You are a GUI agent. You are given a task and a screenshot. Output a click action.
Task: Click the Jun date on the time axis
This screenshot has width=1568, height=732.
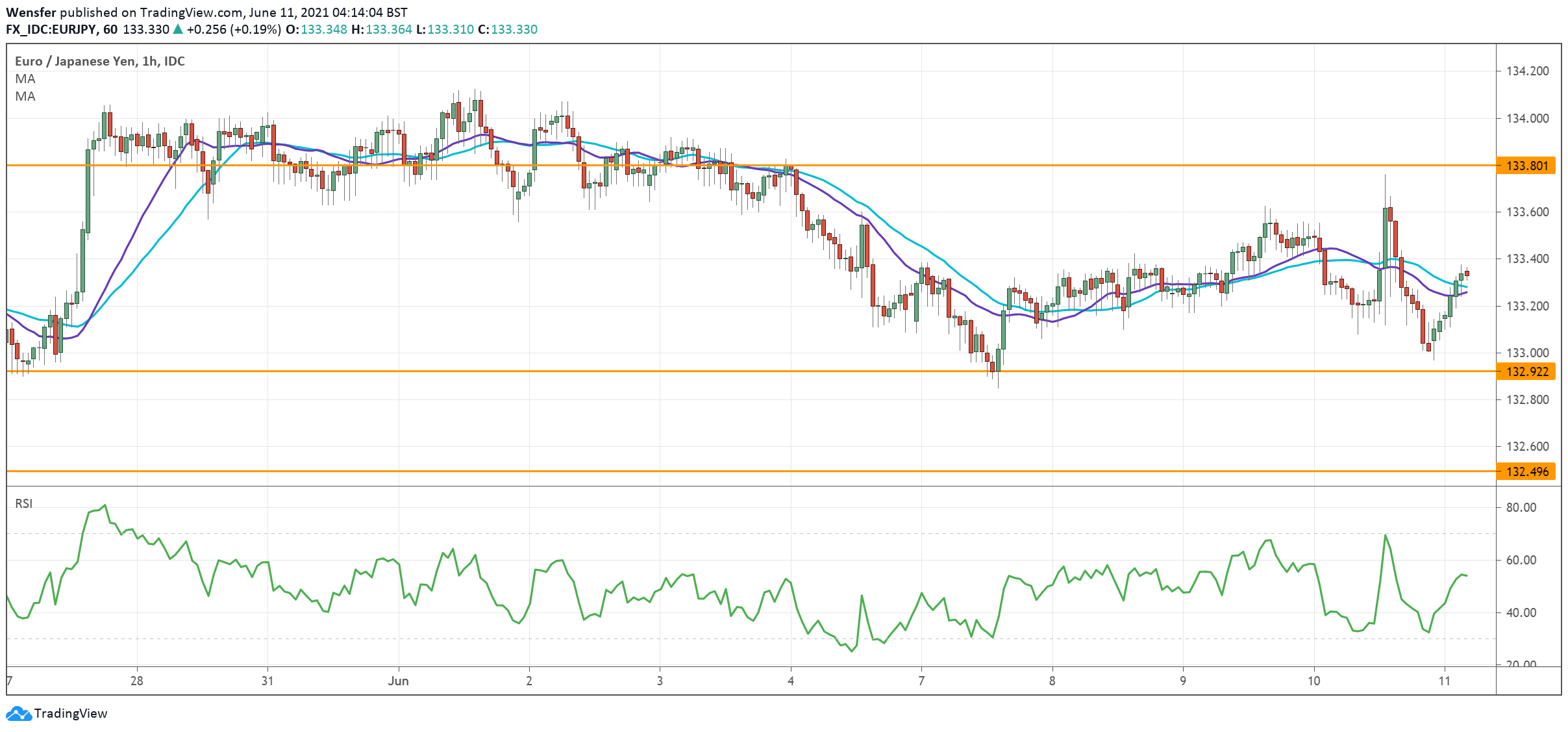tap(398, 681)
